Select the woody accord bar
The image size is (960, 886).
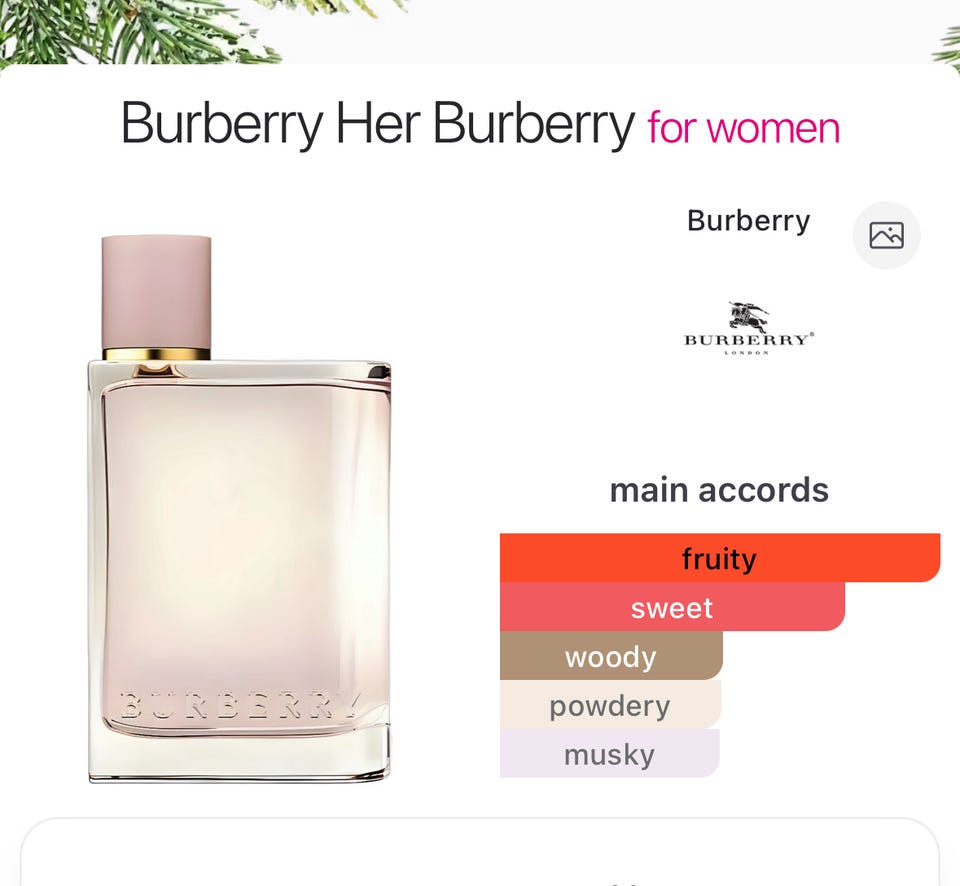tap(611, 656)
